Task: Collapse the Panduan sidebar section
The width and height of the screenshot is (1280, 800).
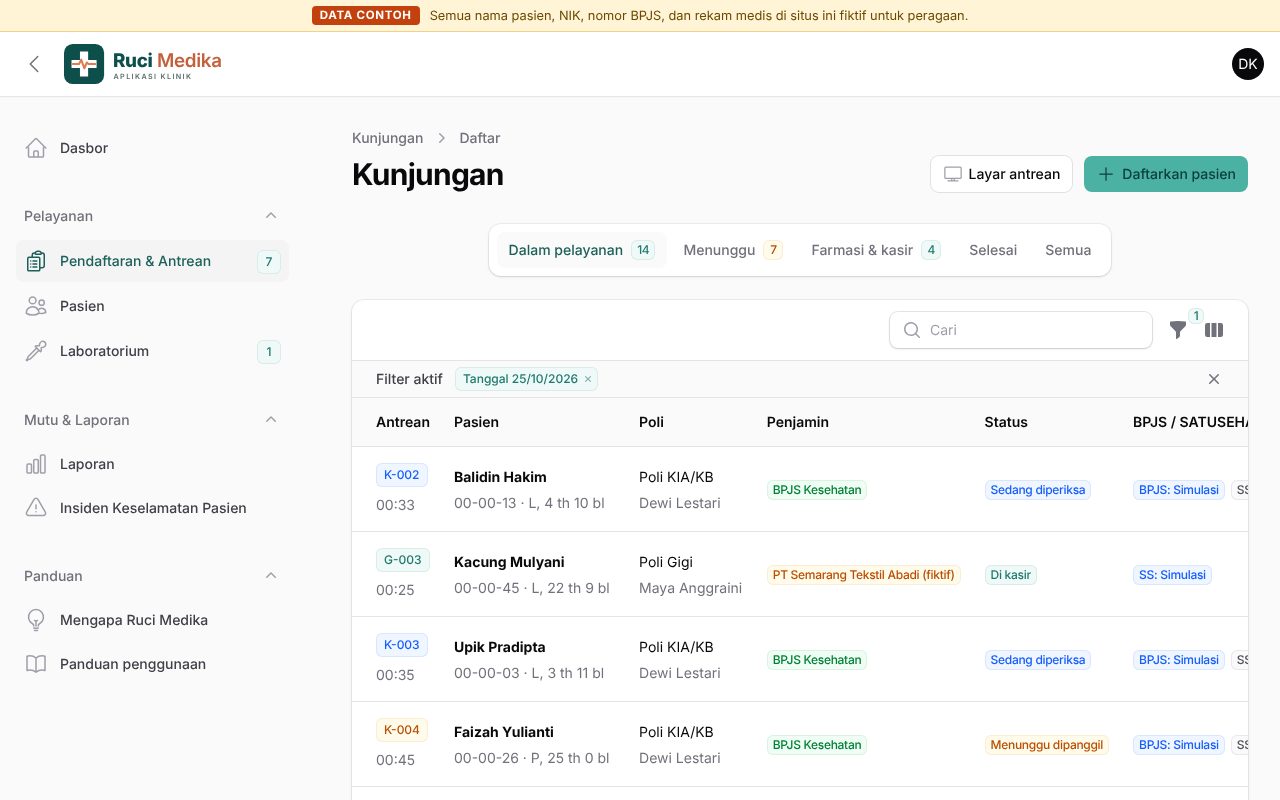Action: click(271, 576)
